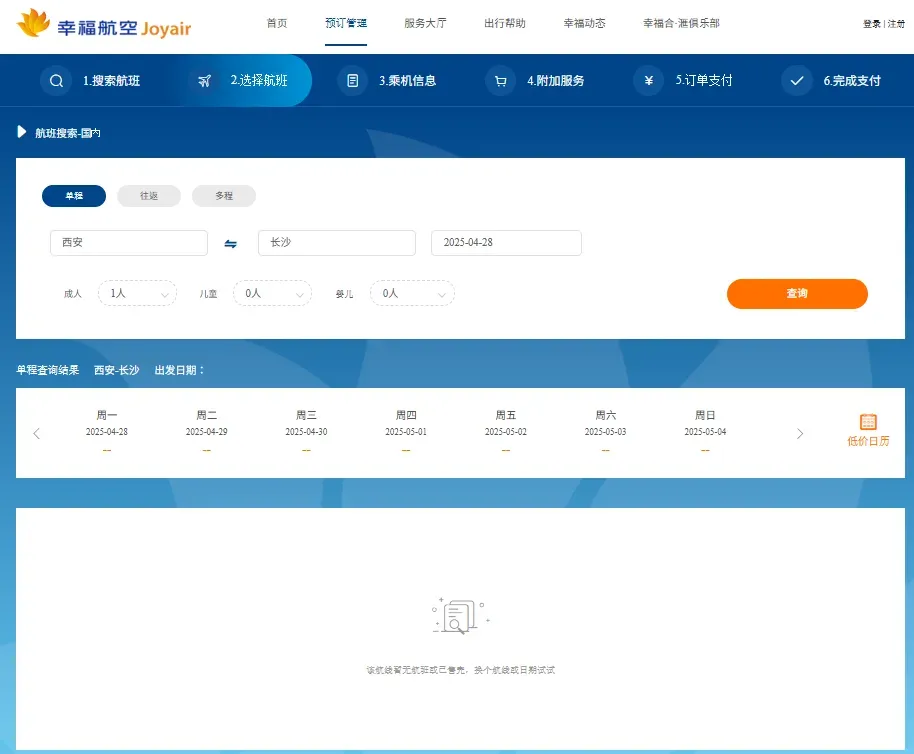Screen dimensions: 914x754
Task: Open the 首页 menu item
Action: click(x=277, y=23)
